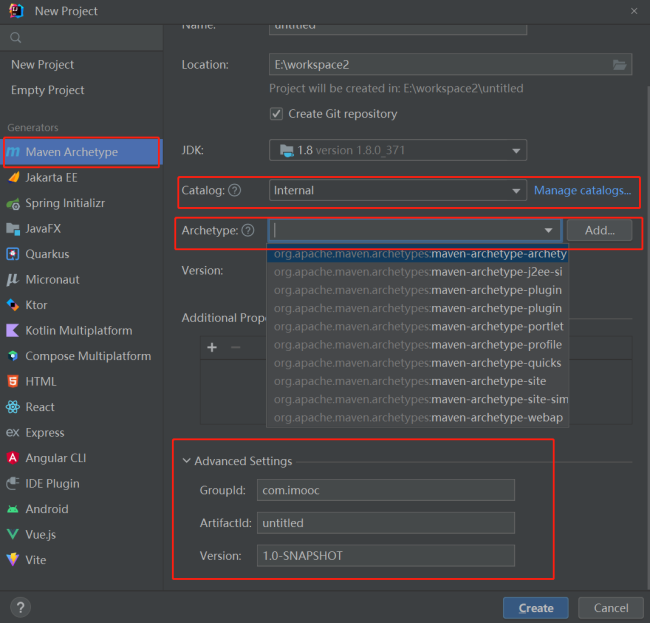Add a new additional property
The image size is (650, 623).
[212, 347]
